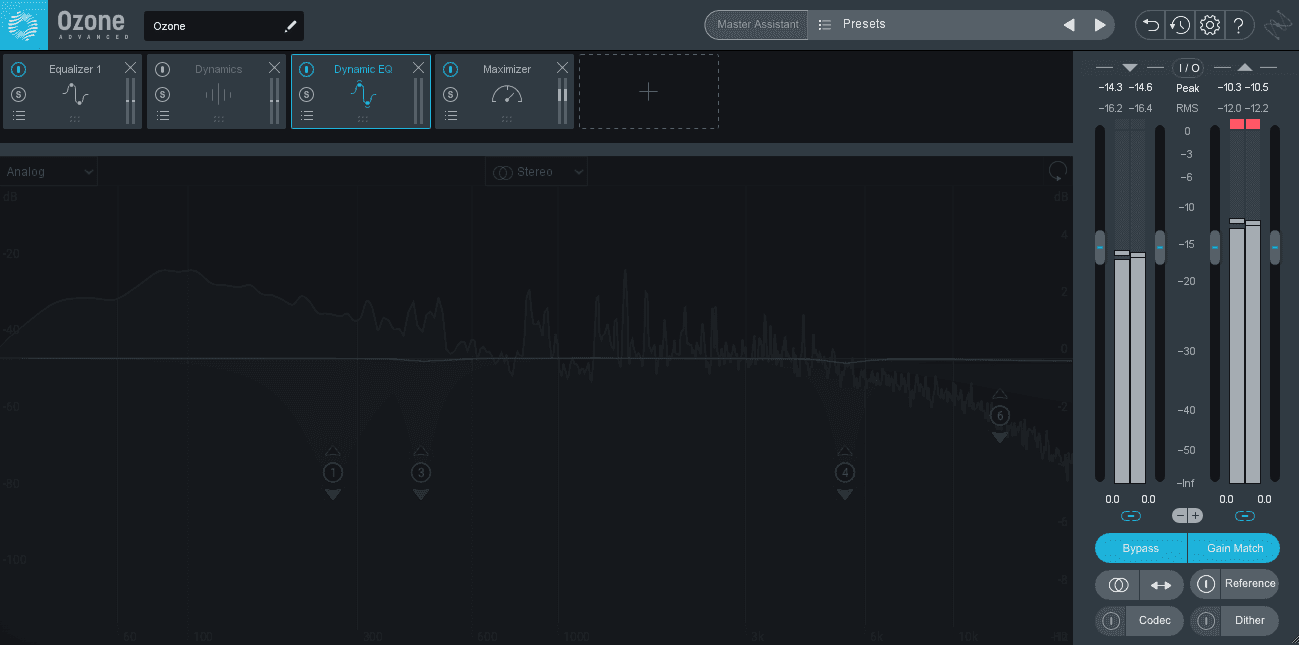Toggle Maximizer power button
Image resolution: width=1299 pixels, height=645 pixels.
[x=451, y=69]
